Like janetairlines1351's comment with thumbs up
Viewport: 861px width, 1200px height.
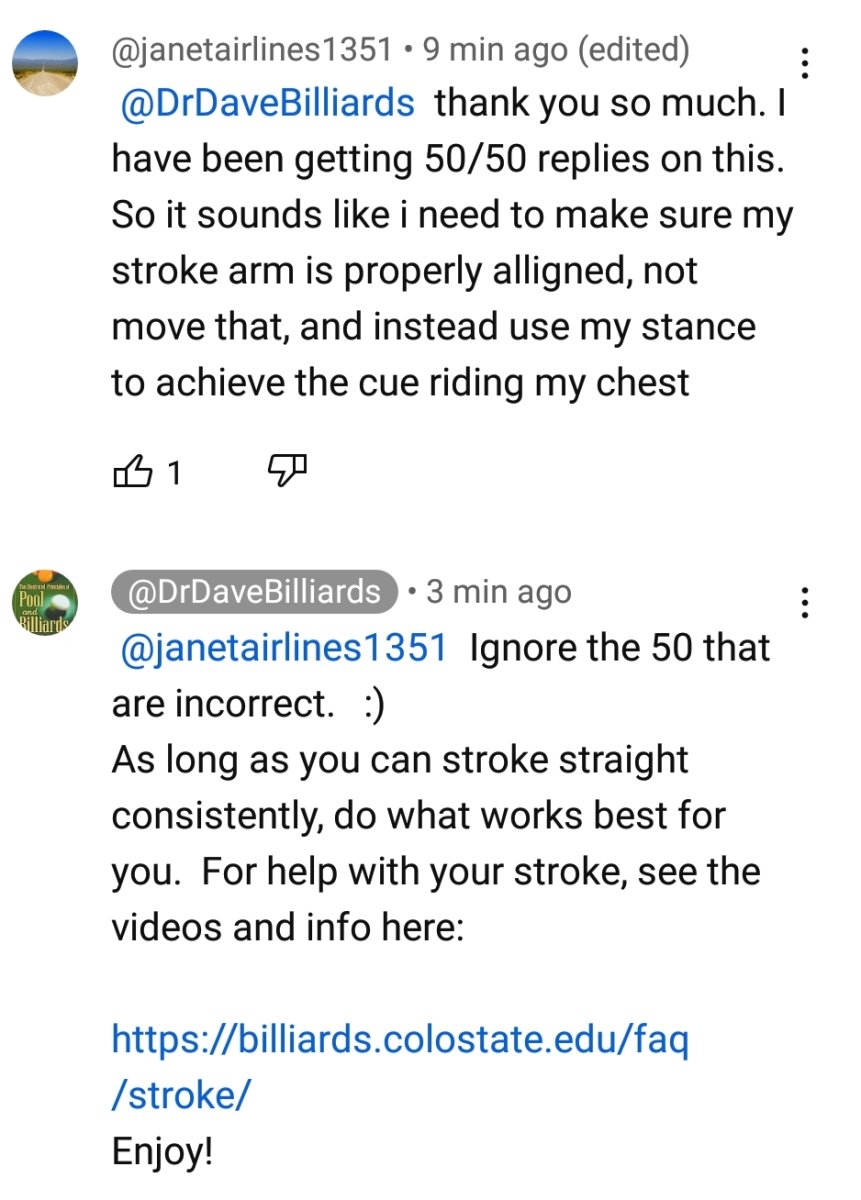tap(134, 471)
